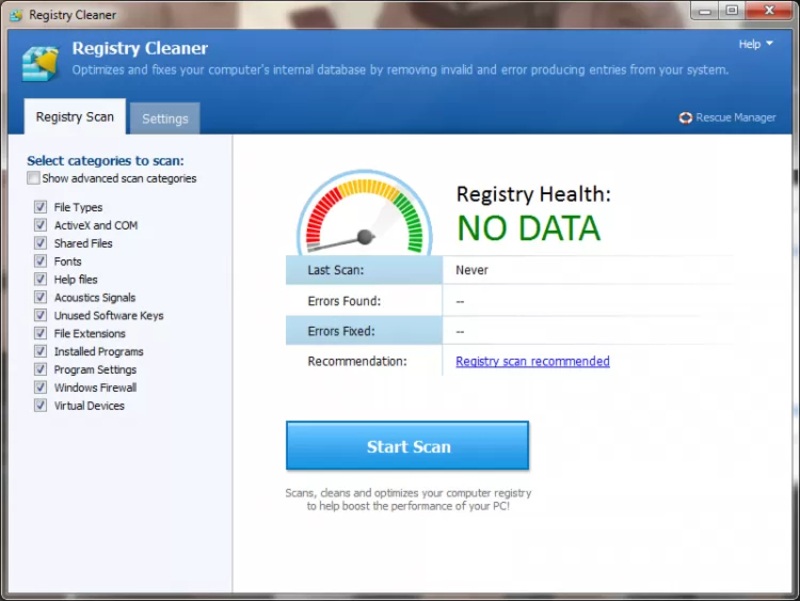Enable Show advanced scan categories checkbox
The height and width of the screenshot is (601, 800).
tap(34, 179)
